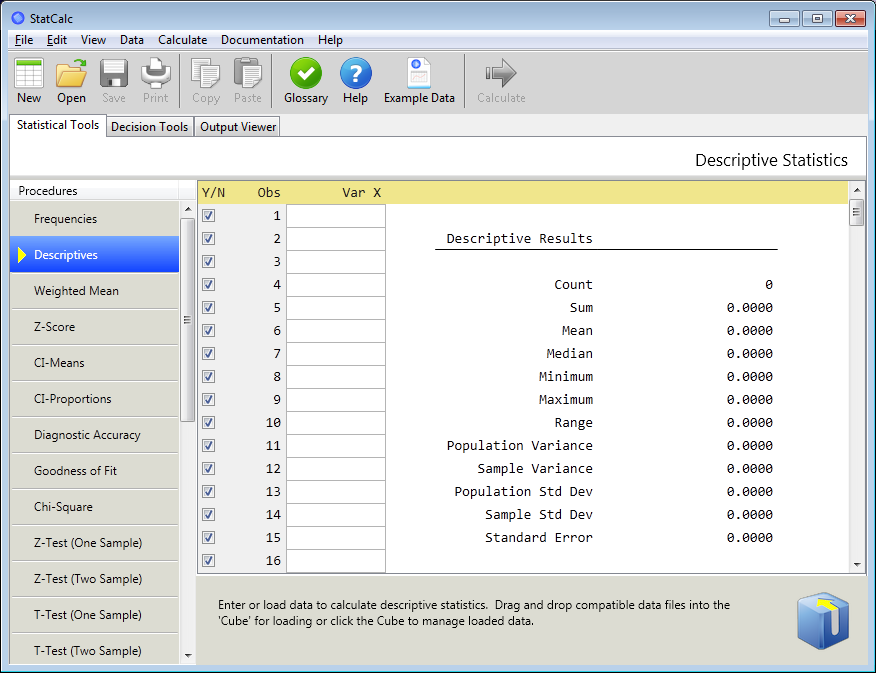Click the data grid scrollbar thumb
This screenshot has height=673, width=876.
tap(857, 212)
